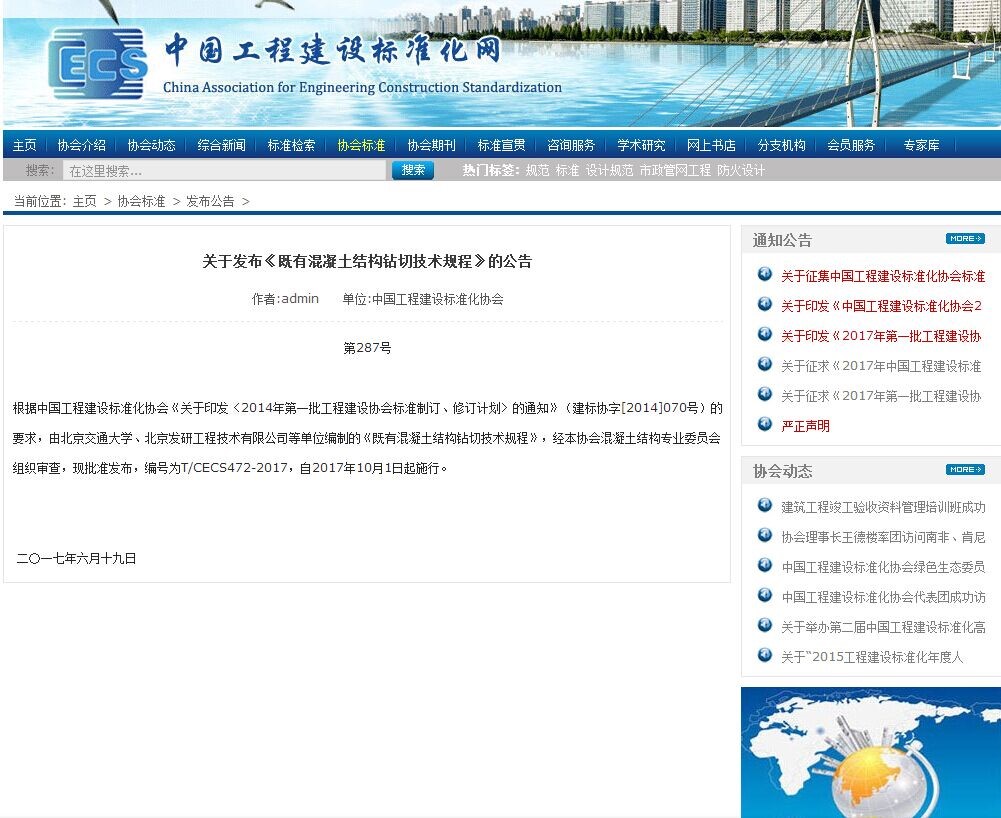Click bullet icon beside 严正声明
This screenshot has width=1001, height=818.
coord(765,425)
